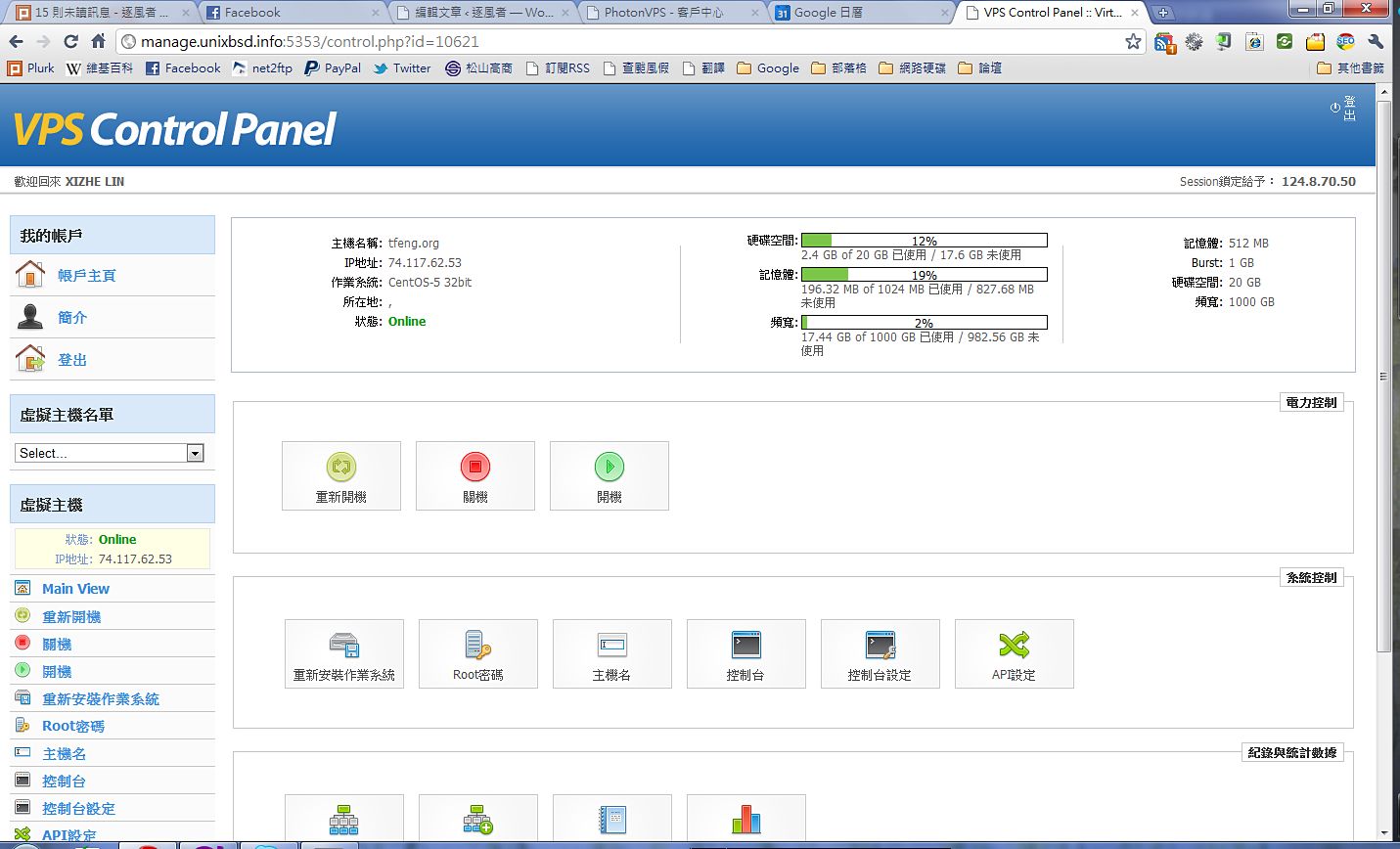Click the red Shutdown (關機) power button

[x=475, y=476]
